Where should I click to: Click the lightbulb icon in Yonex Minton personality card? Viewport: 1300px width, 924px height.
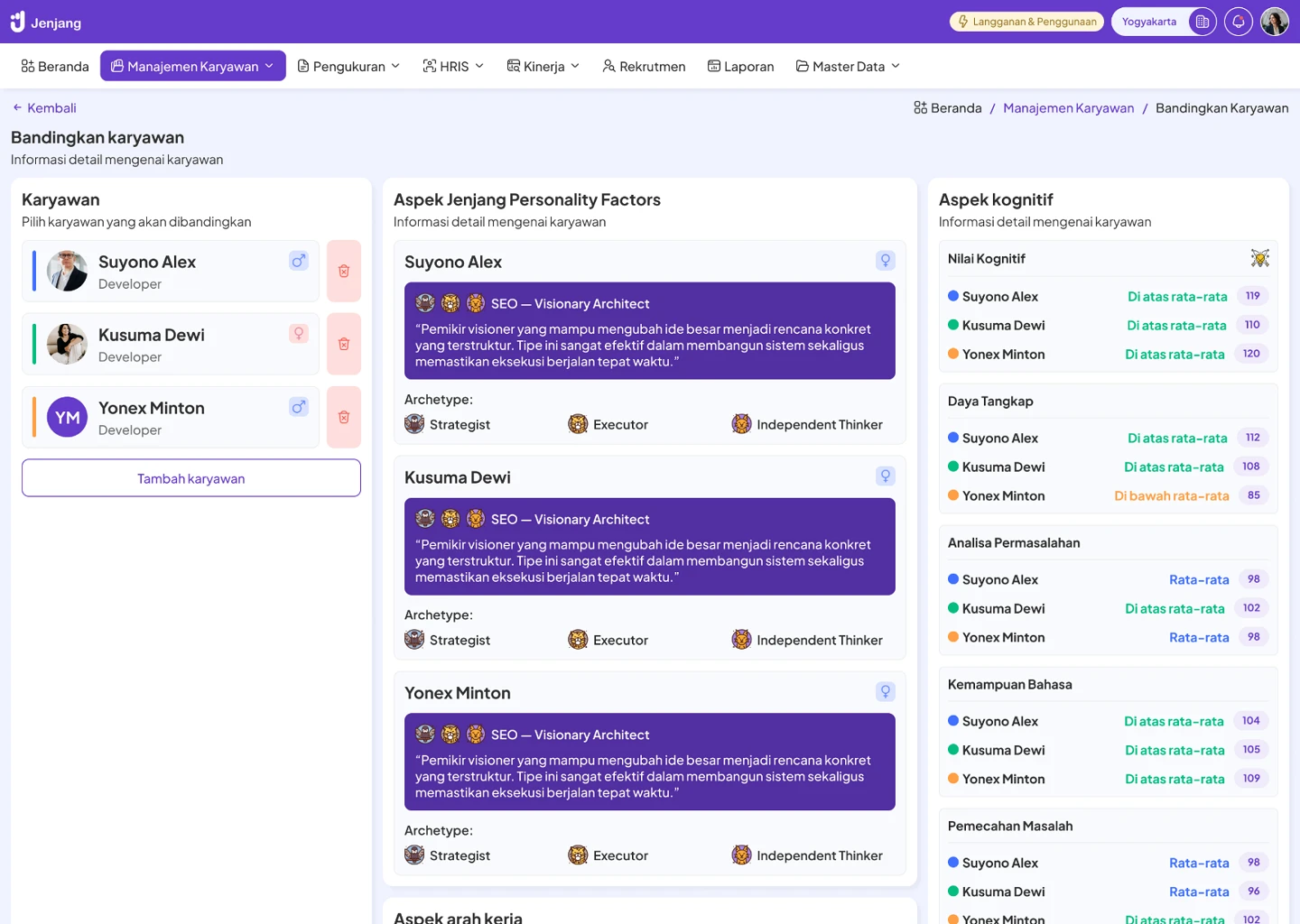pos(885,692)
